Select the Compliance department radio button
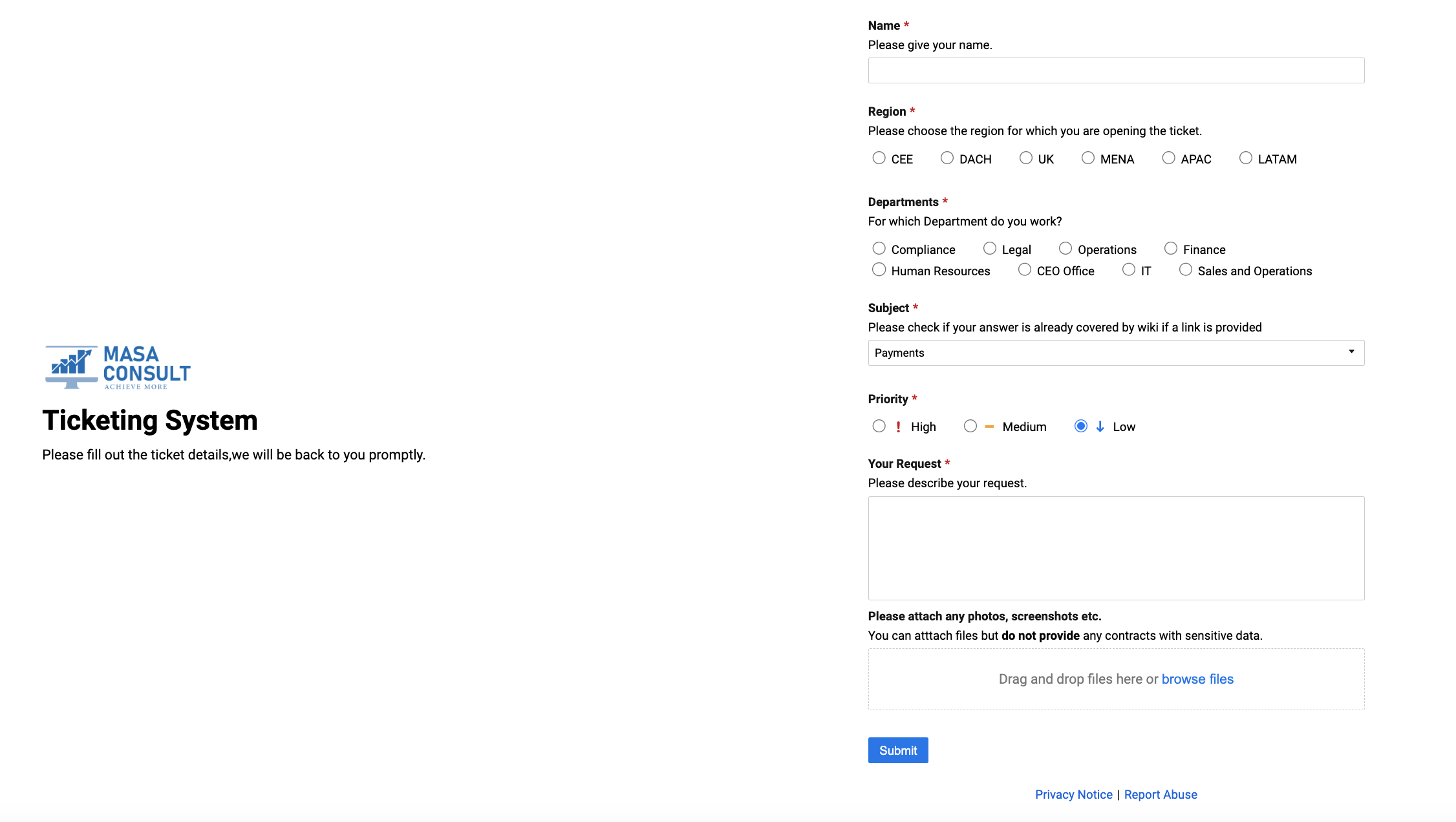This screenshot has height=822, width=1456. (879, 248)
